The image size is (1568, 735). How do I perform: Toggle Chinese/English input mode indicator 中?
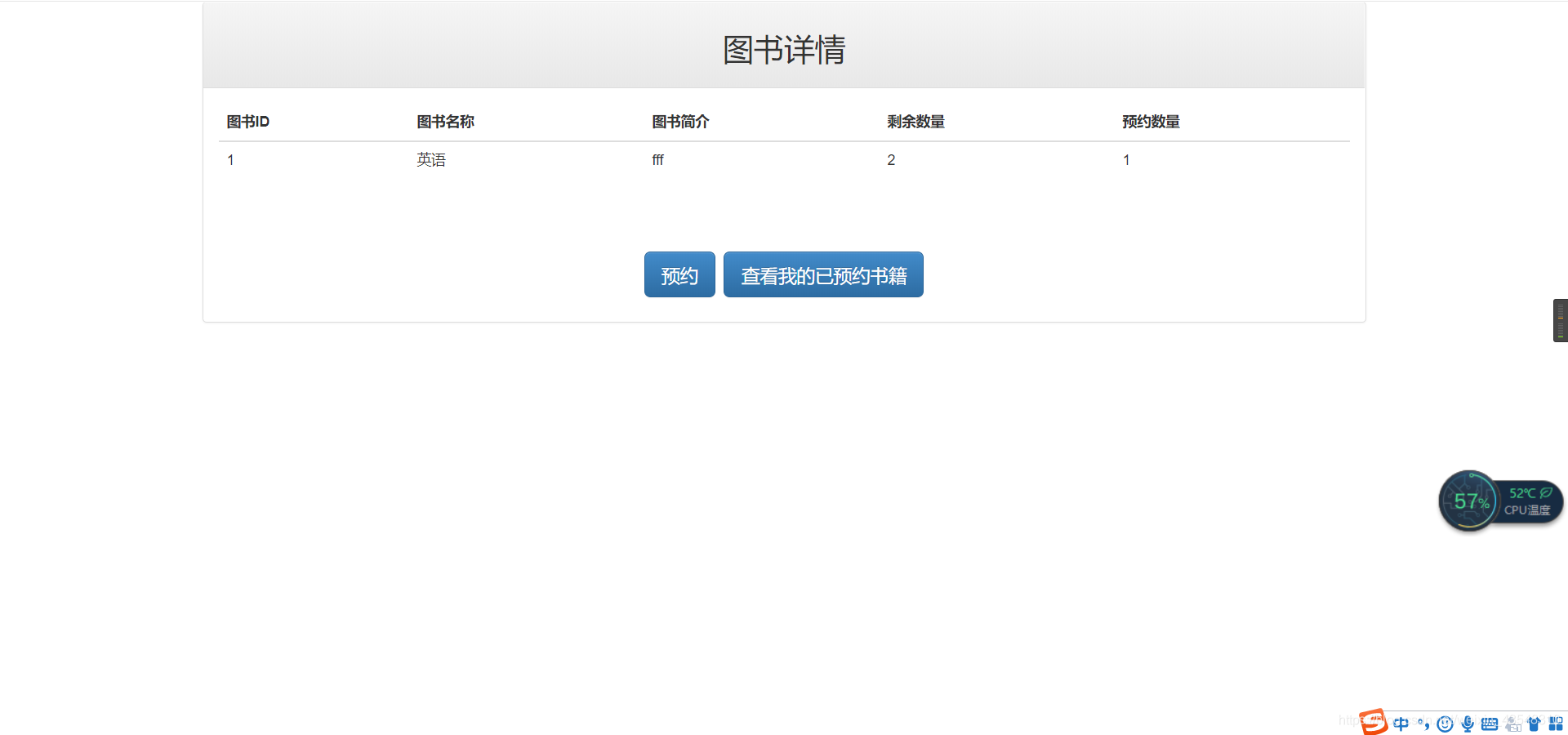coord(1401,724)
